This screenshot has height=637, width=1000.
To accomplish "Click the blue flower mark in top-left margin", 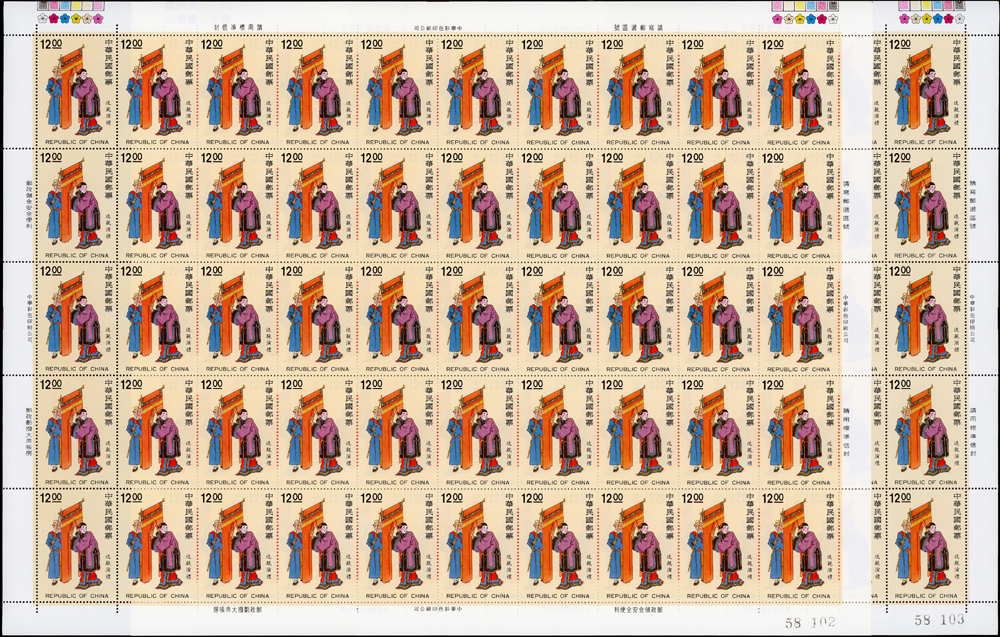I will point(64,18).
